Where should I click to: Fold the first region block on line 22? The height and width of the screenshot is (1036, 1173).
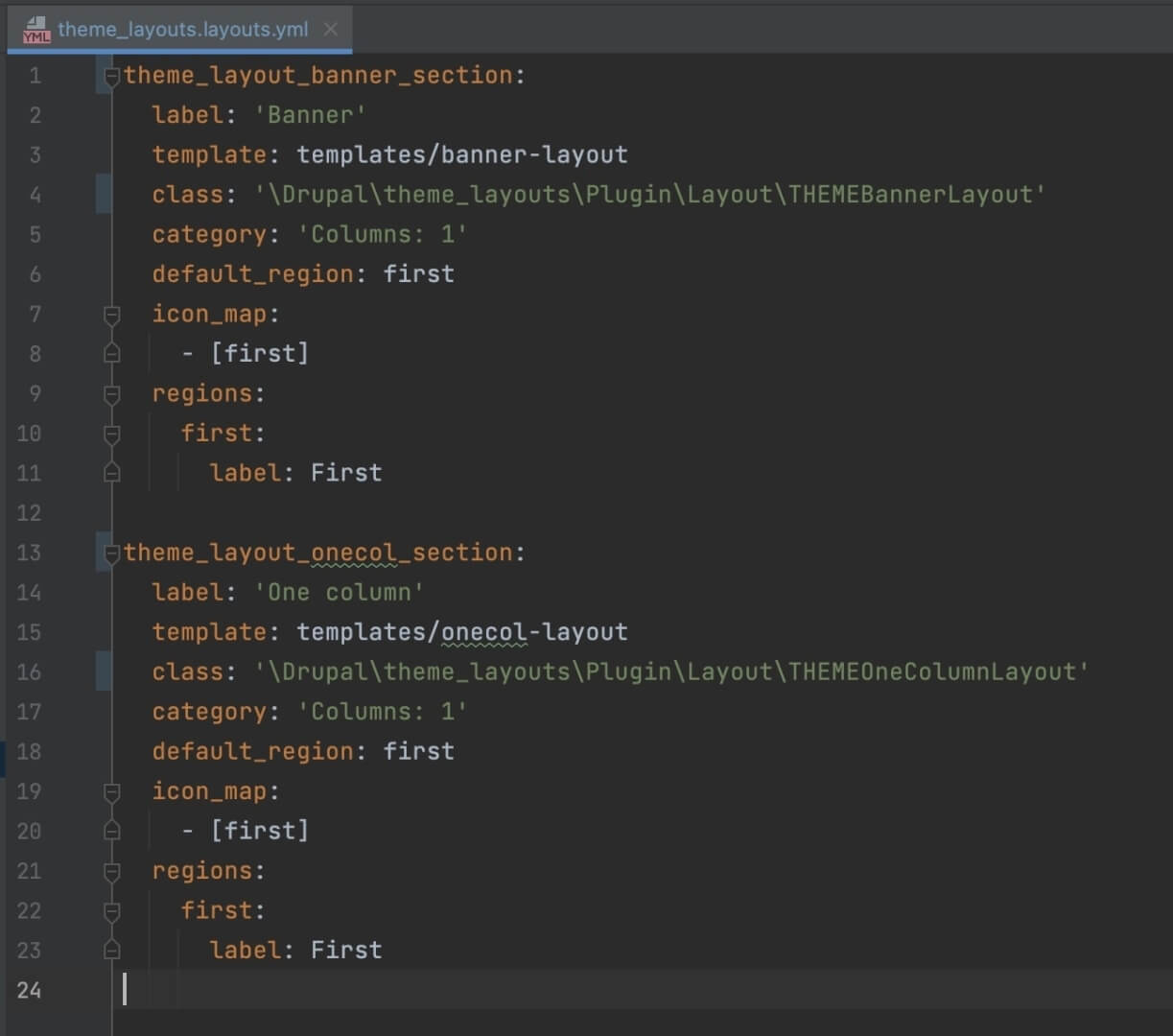pyautogui.click(x=112, y=911)
